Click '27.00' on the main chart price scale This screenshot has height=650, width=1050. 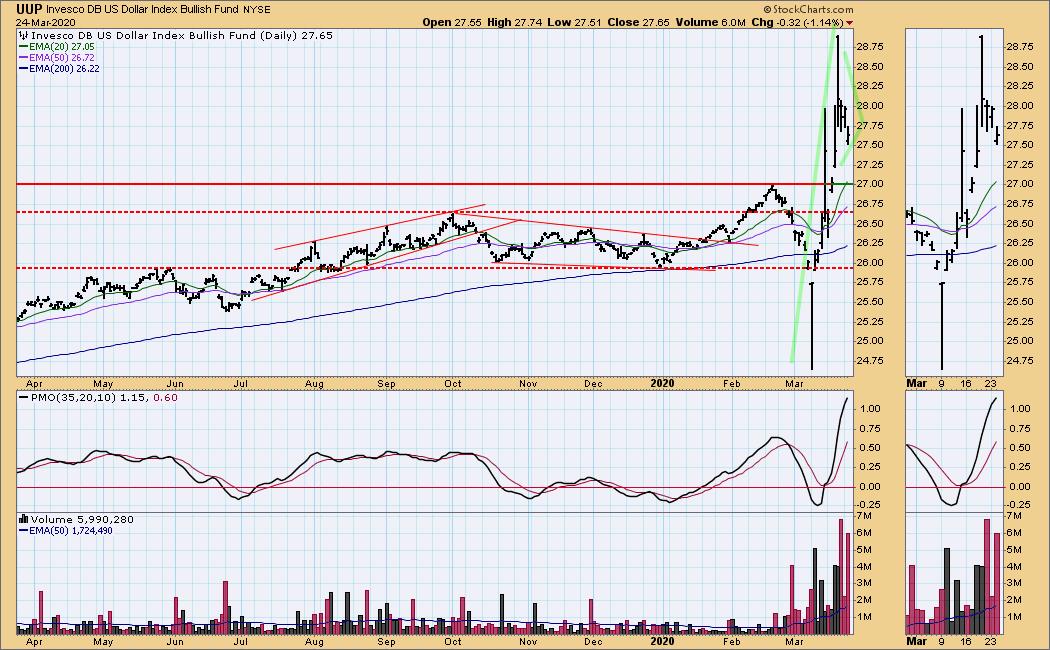[869, 184]
